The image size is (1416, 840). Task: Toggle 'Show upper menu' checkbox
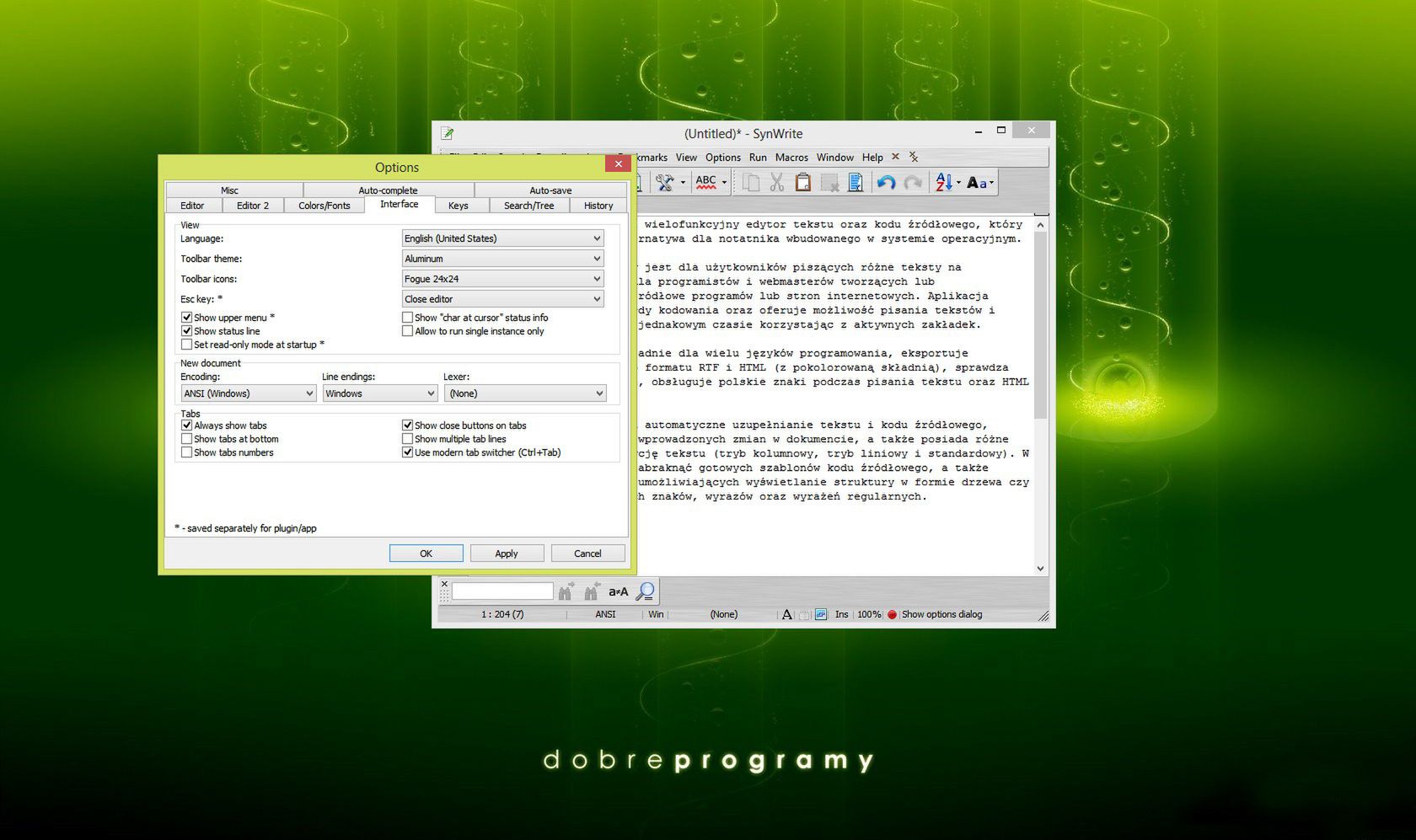[x=186, y=318]
